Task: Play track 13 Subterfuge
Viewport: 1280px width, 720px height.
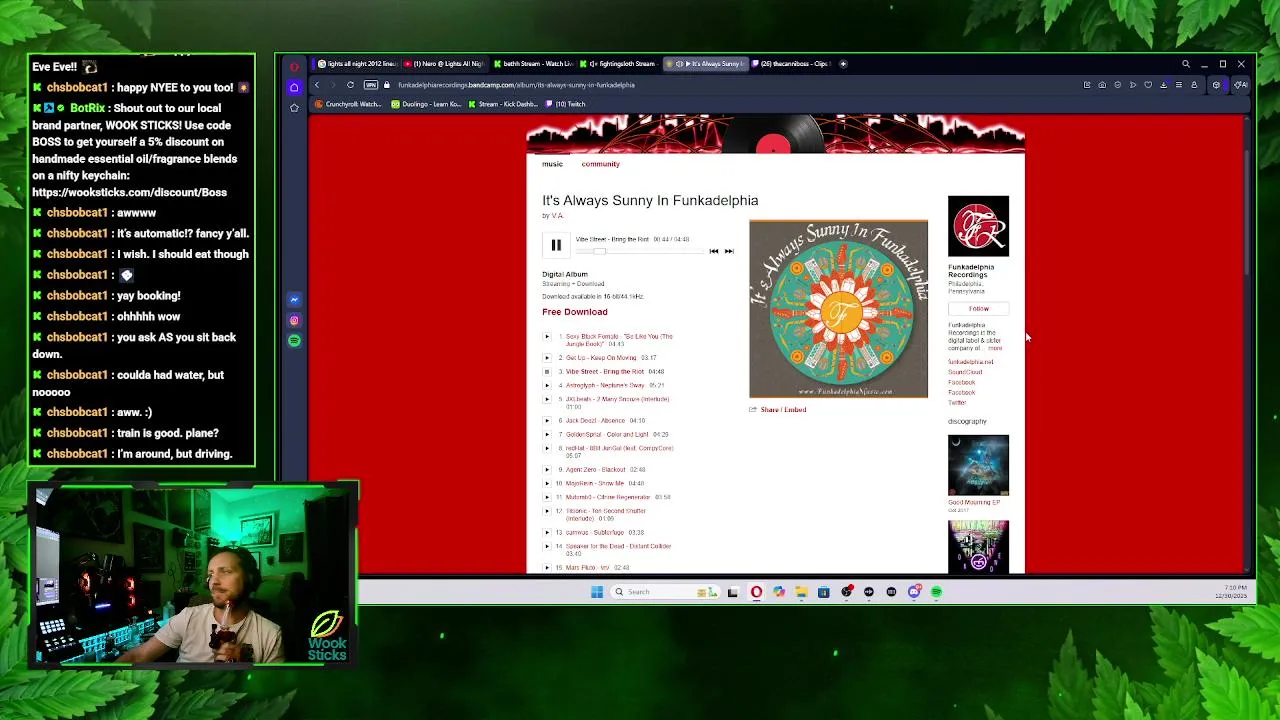Action: (x=547, y=532)
